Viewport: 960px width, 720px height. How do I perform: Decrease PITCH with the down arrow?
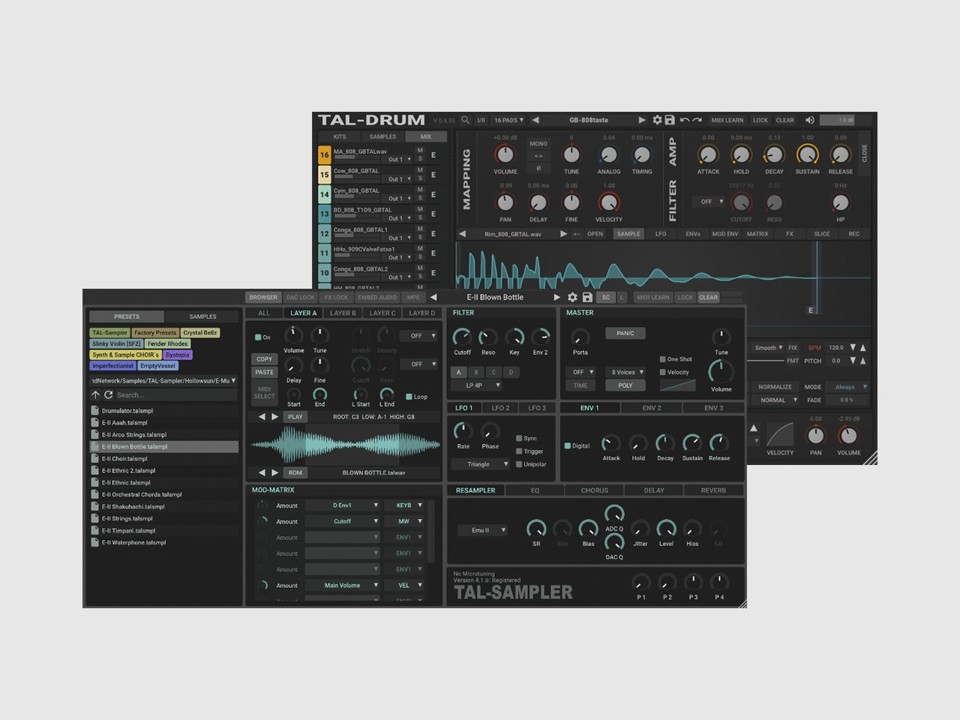point(853,361)
